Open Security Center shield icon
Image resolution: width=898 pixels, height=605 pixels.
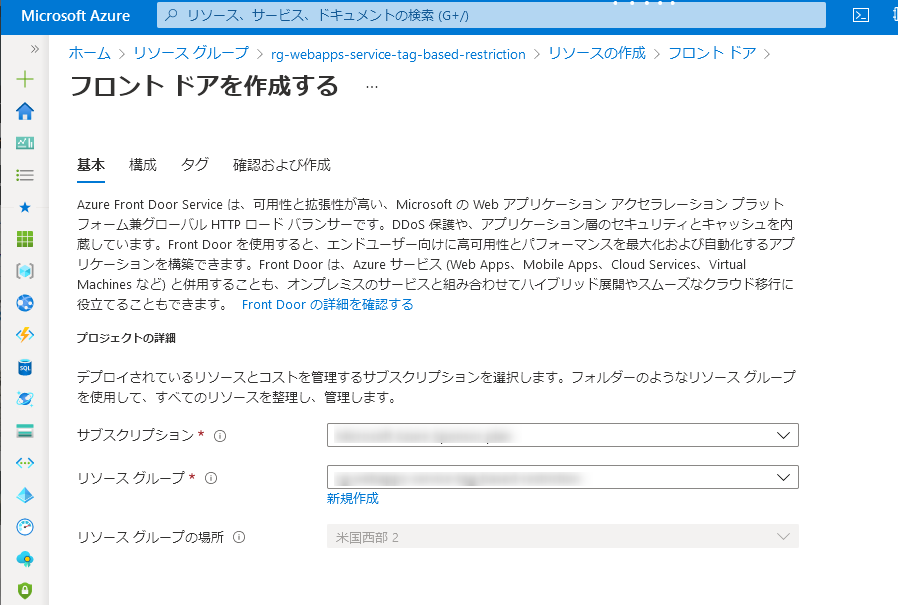click(25, 591)
